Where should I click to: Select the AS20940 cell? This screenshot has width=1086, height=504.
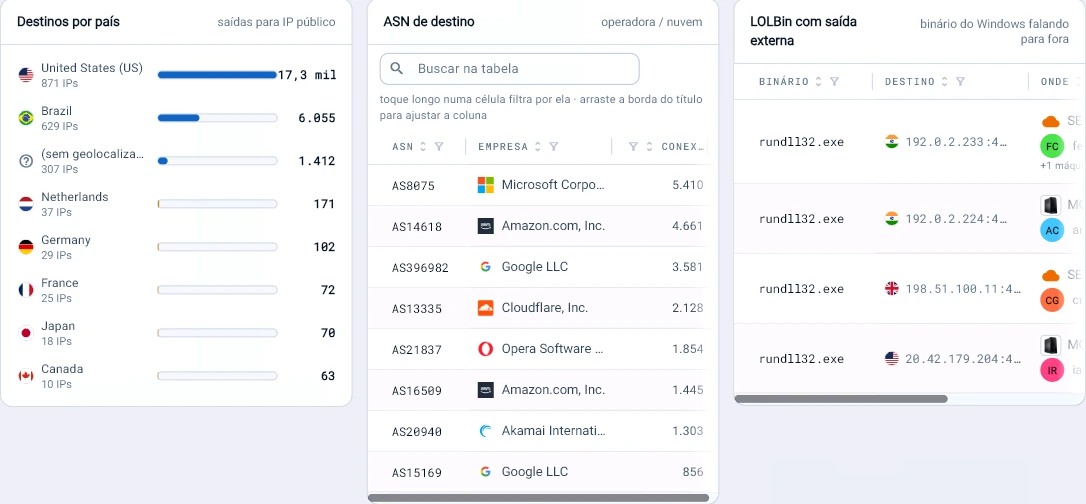(x=417, y=432)
